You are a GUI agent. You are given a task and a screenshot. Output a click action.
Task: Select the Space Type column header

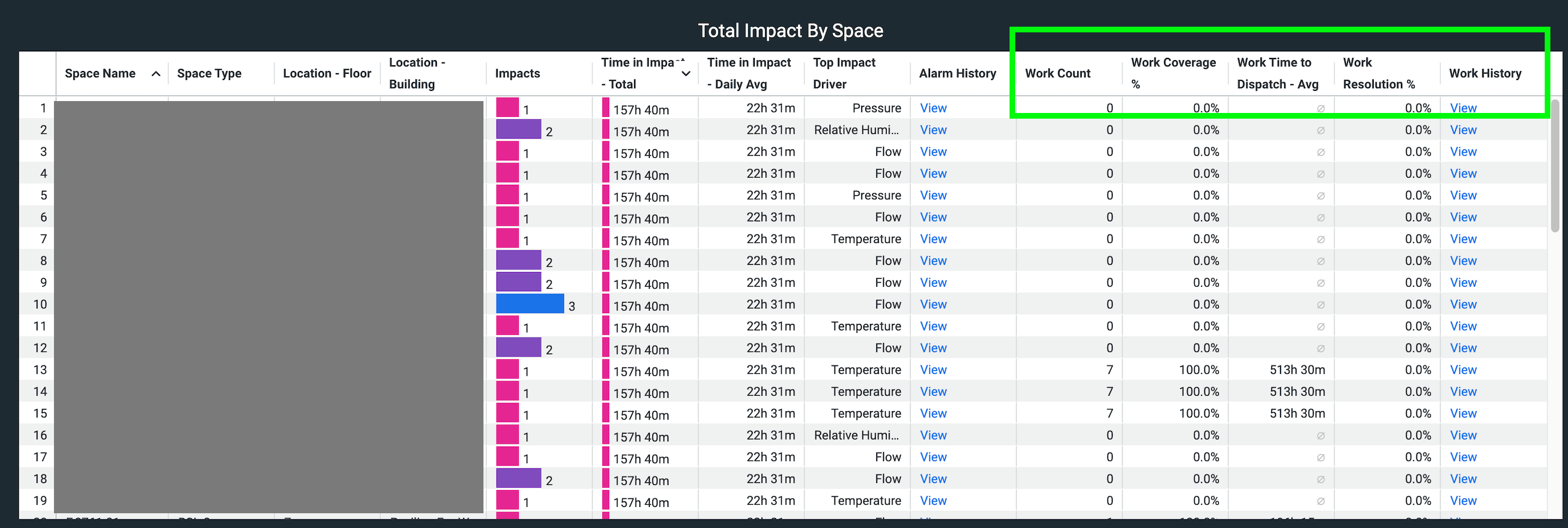[x=209, y=74]
